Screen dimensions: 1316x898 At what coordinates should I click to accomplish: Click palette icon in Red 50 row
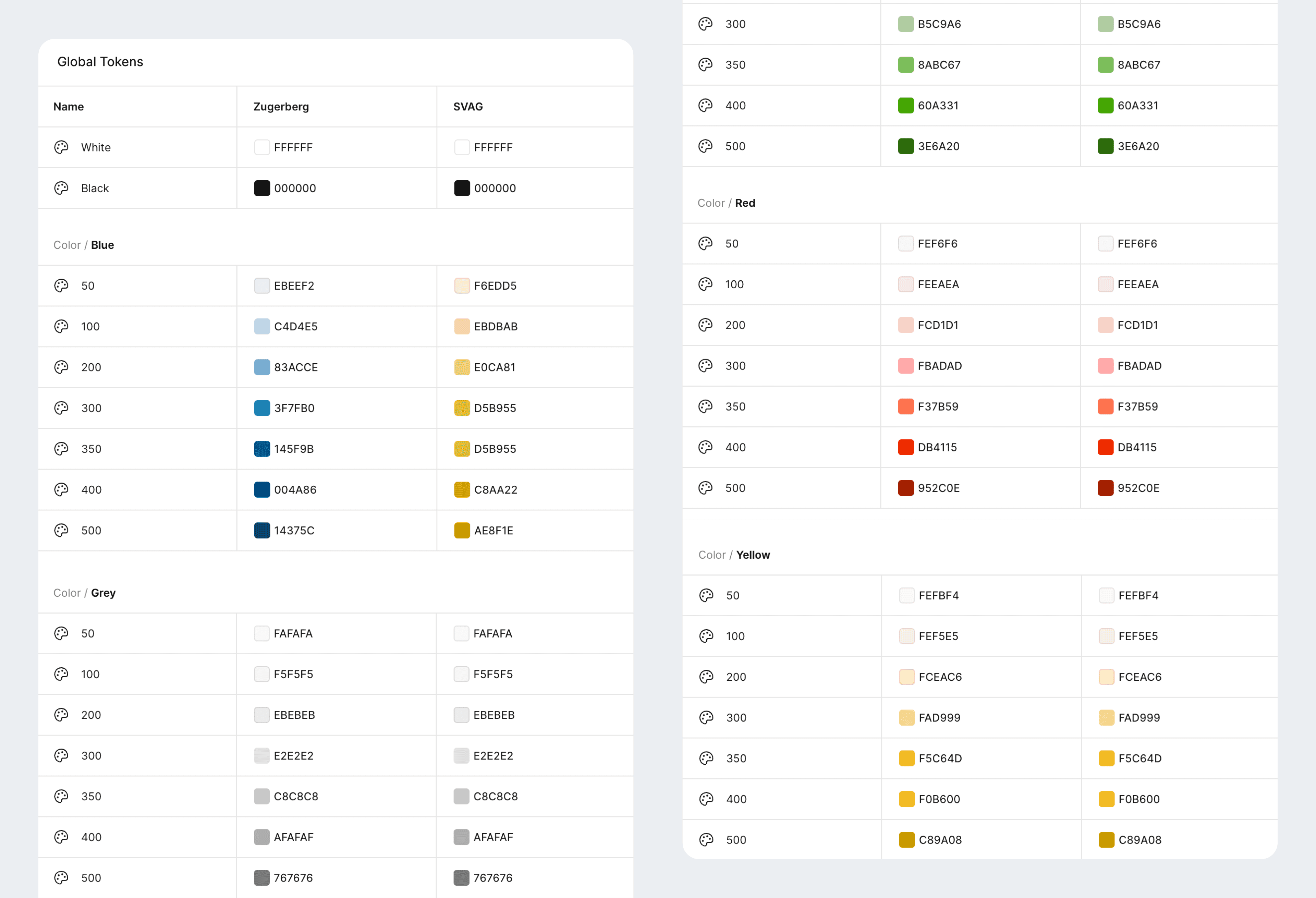(705, 243)
